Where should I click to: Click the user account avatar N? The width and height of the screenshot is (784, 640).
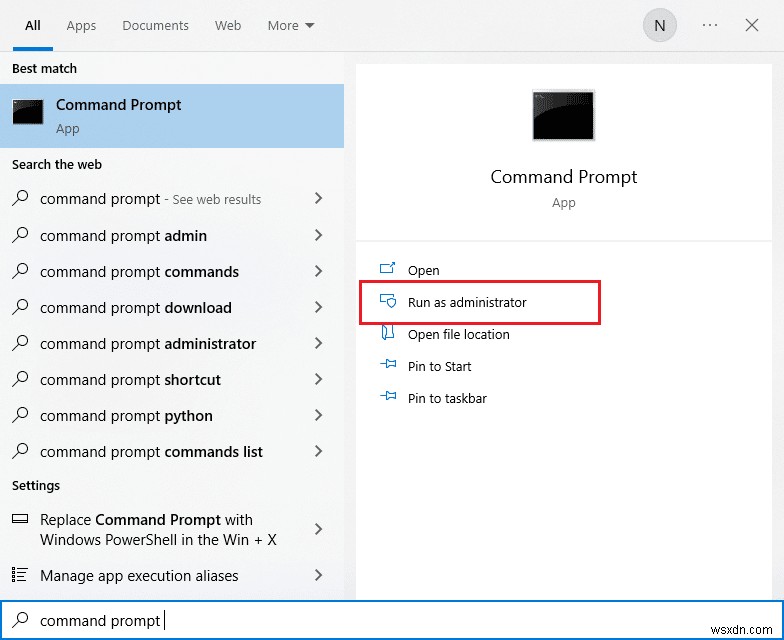(x=659, y=26)
